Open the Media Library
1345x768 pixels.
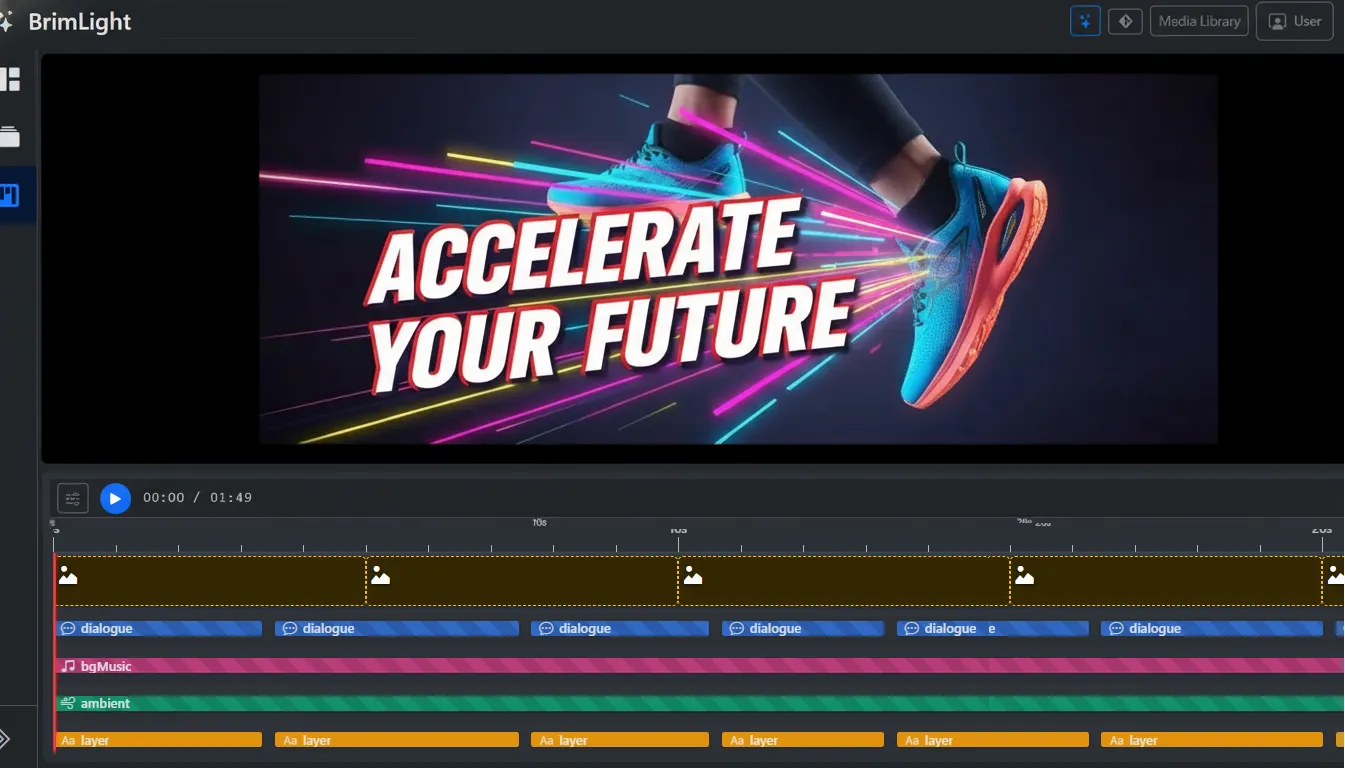1199,20
